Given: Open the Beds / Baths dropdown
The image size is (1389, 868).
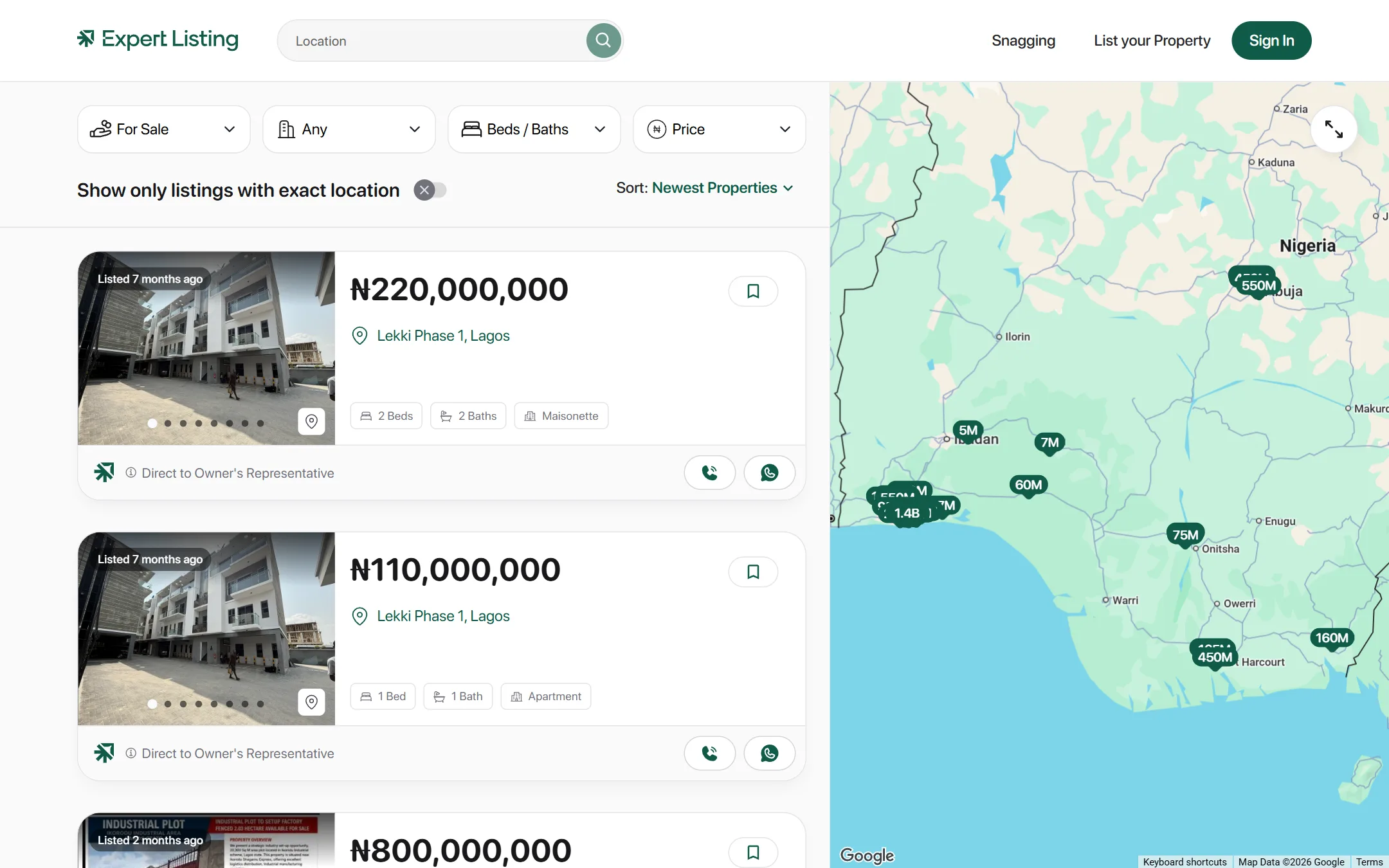Looking at the screenshot, I should (x=534, y=129).
